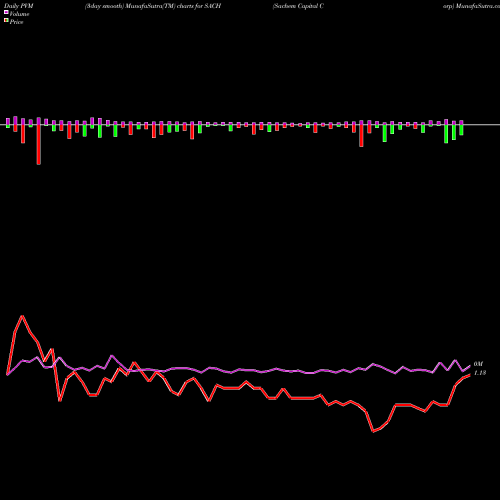The height and width of the screenshot is (500, 500).
Task: Click the 'charts for SACH' header text
Action: (199, 6)
